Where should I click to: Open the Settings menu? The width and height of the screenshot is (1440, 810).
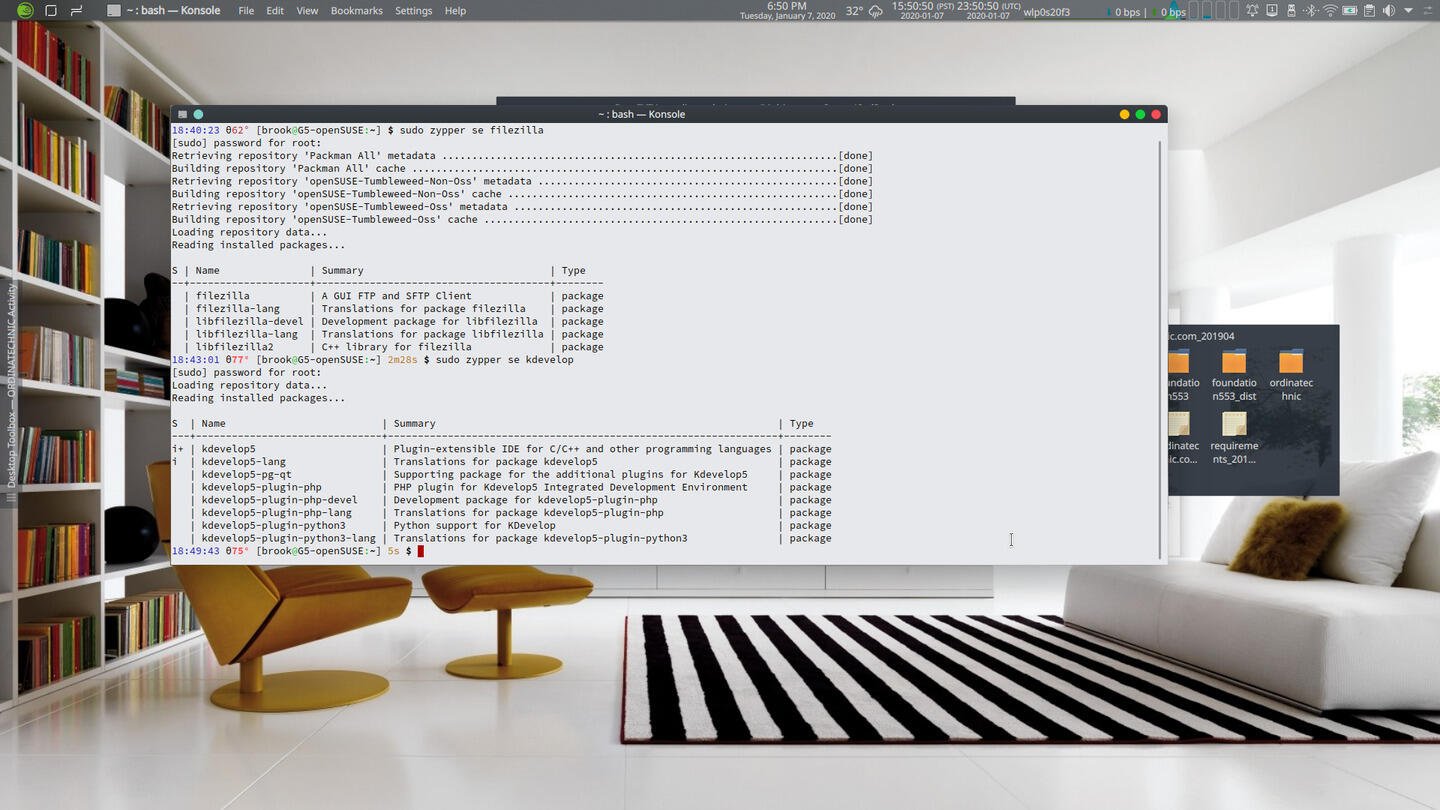click(x=413, y=11)
